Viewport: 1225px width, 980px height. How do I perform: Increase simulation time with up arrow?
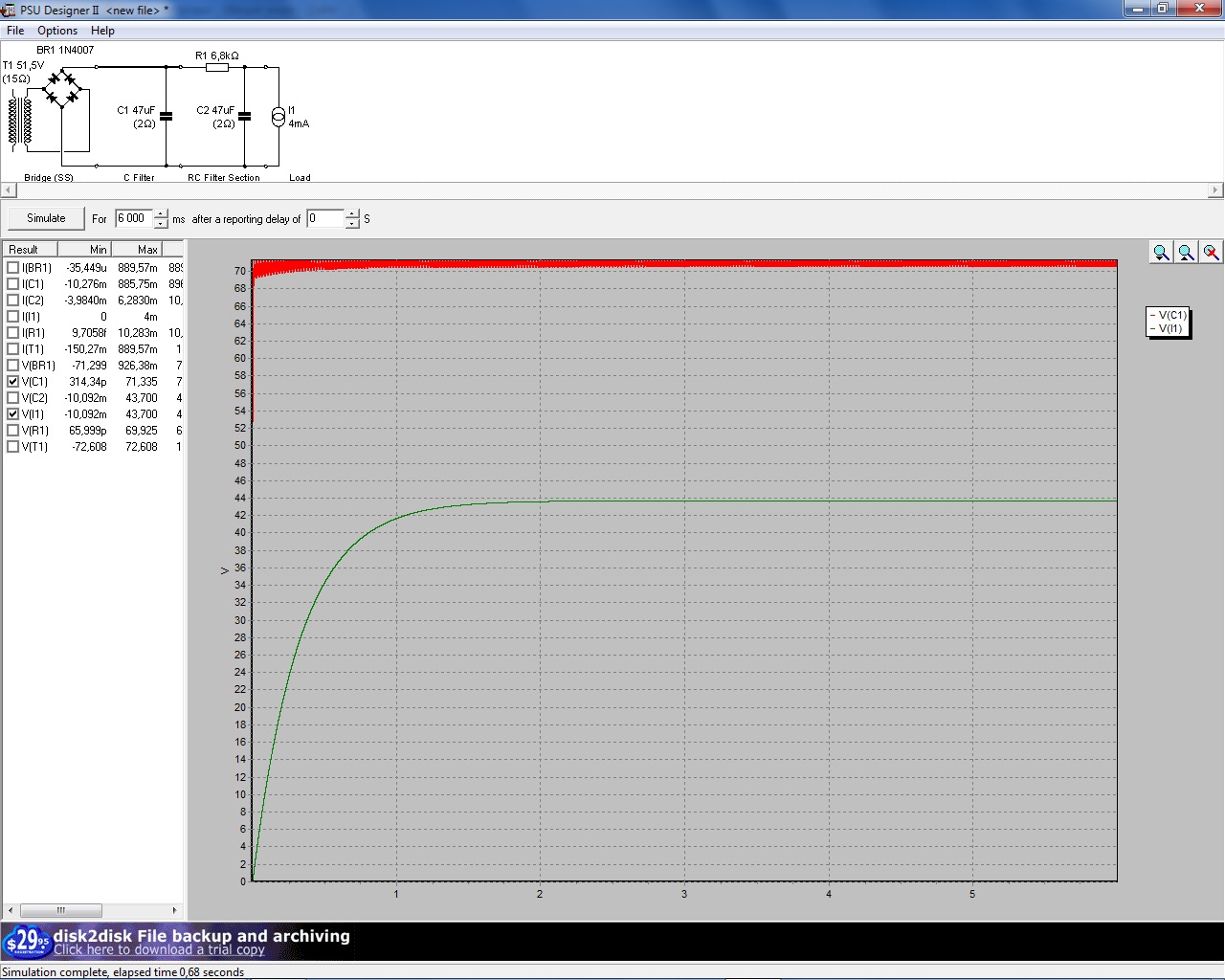tap(161, 213)
